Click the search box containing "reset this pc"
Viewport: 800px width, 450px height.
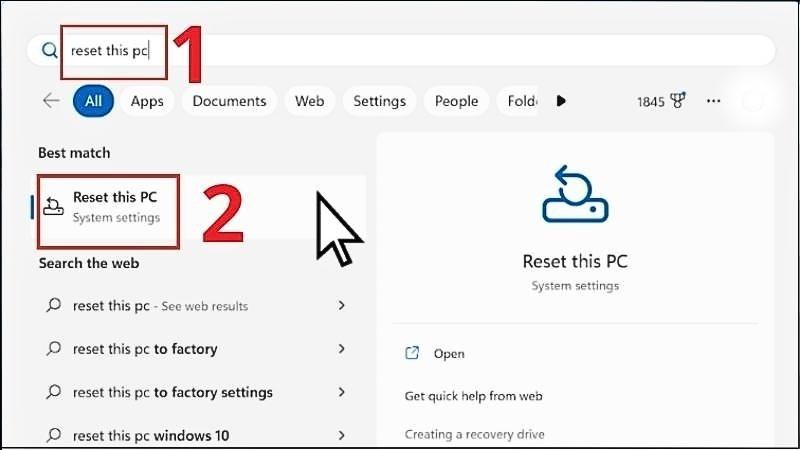click(401, 50)
